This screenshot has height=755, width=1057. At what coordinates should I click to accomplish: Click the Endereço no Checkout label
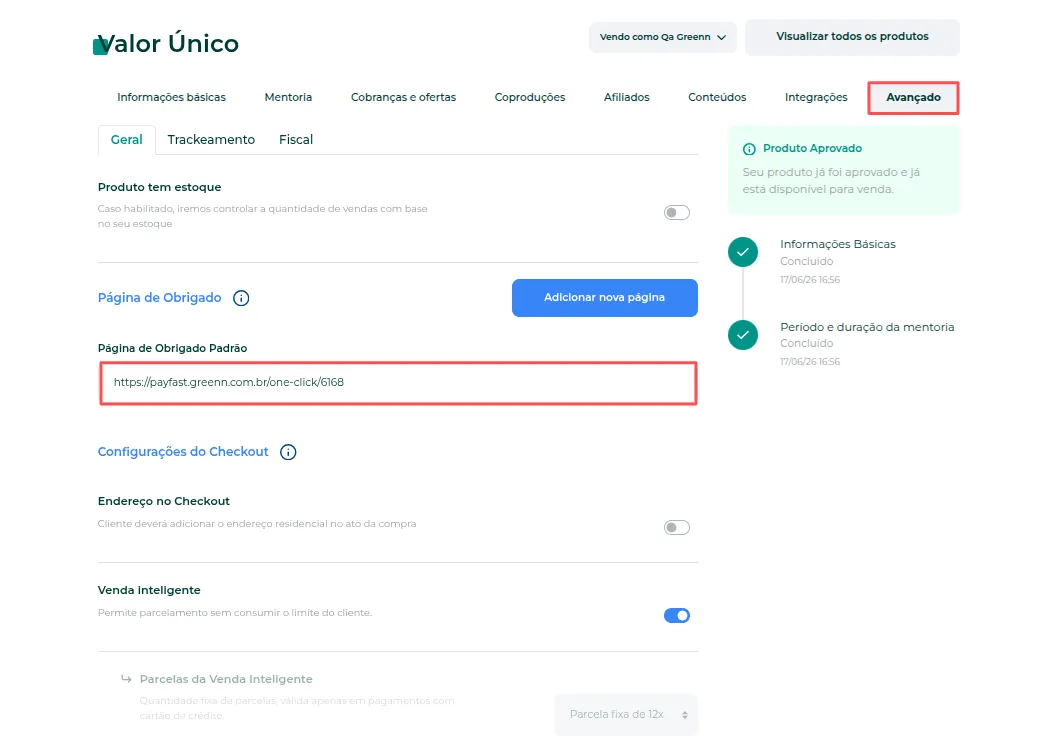click(x=164, y=501)
